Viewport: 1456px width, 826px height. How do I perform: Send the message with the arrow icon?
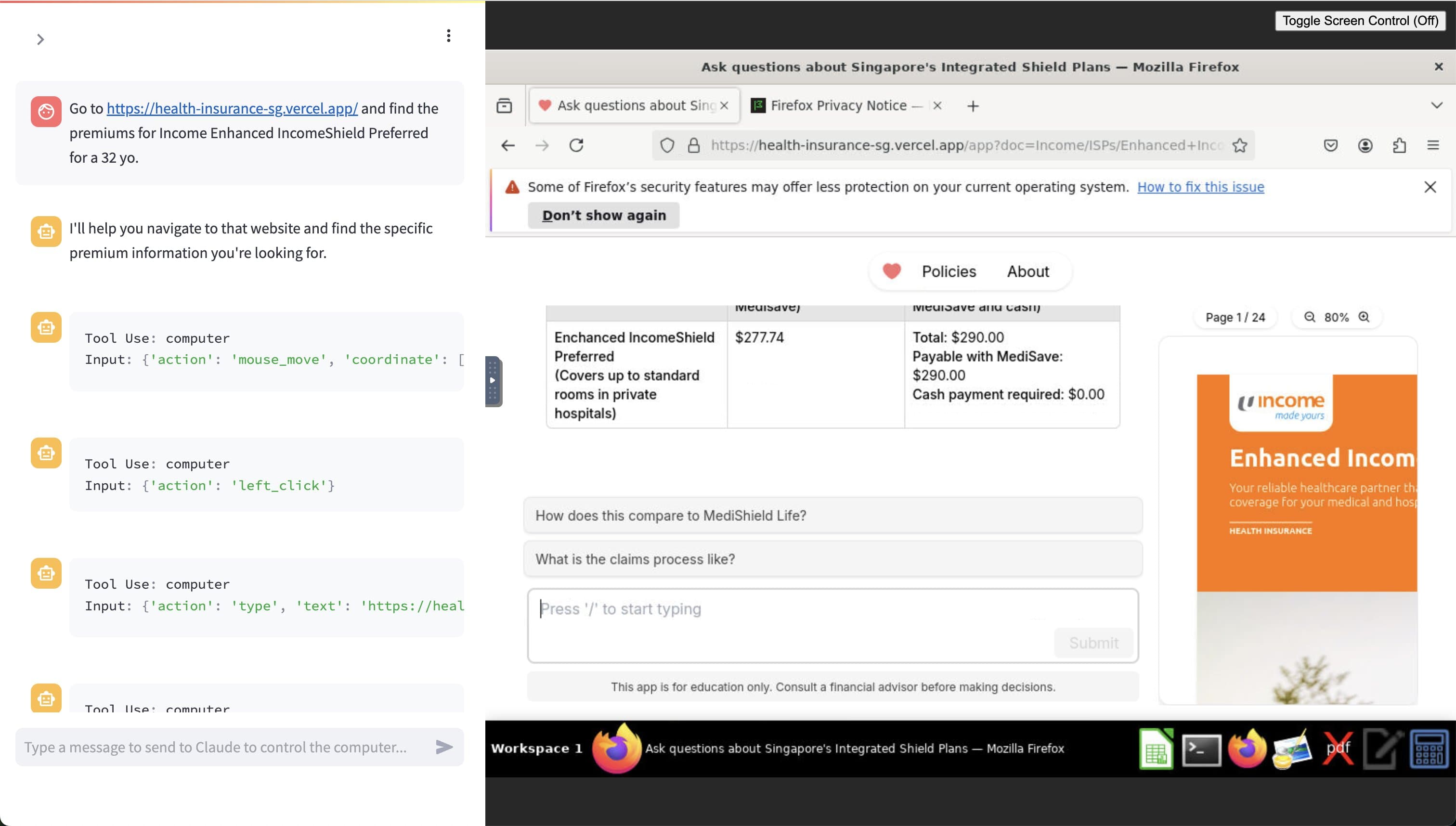[x=444, y=747]
